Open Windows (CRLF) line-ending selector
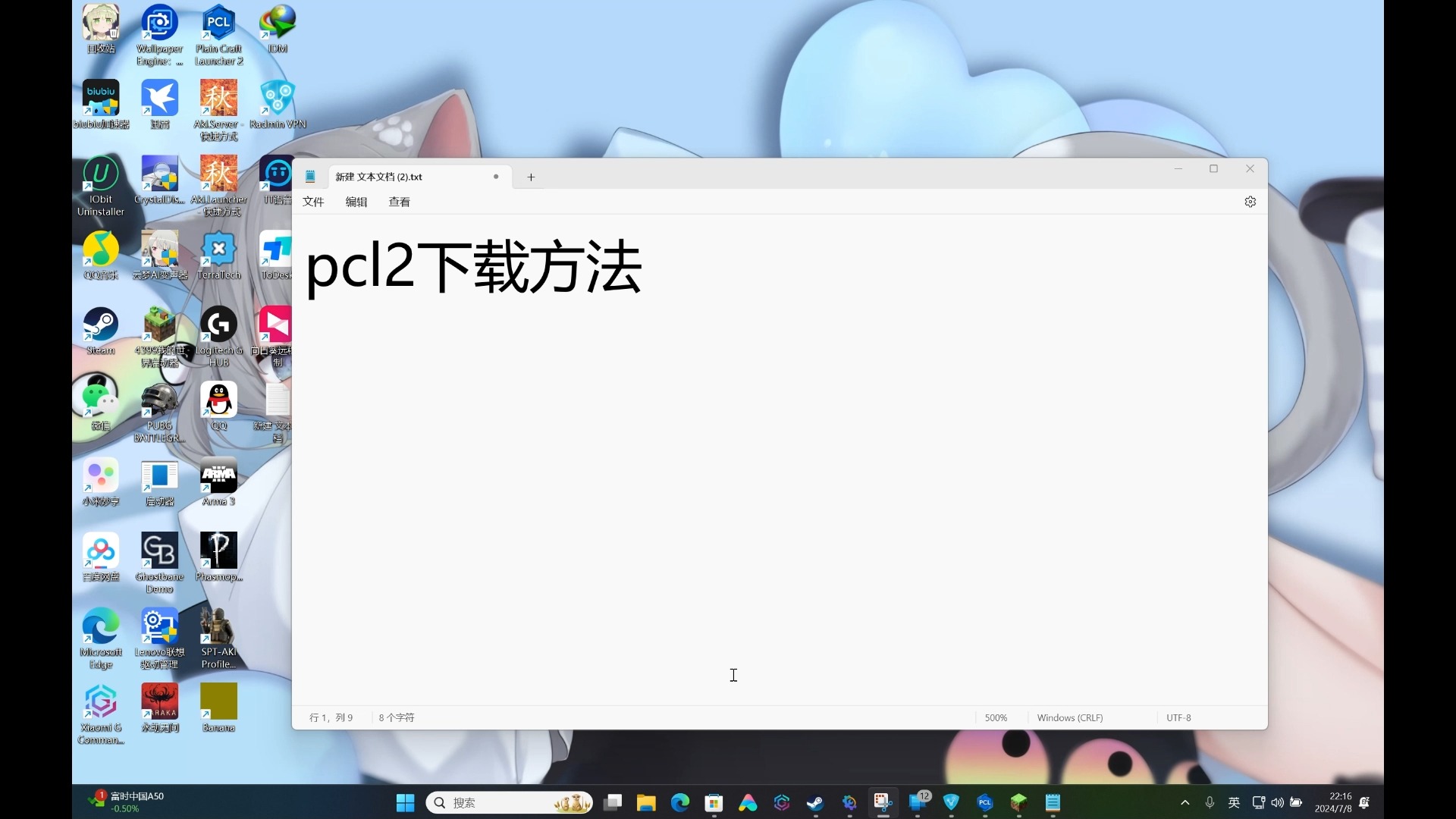The width and height of the screenshot is (1456, 819). 1069,717
